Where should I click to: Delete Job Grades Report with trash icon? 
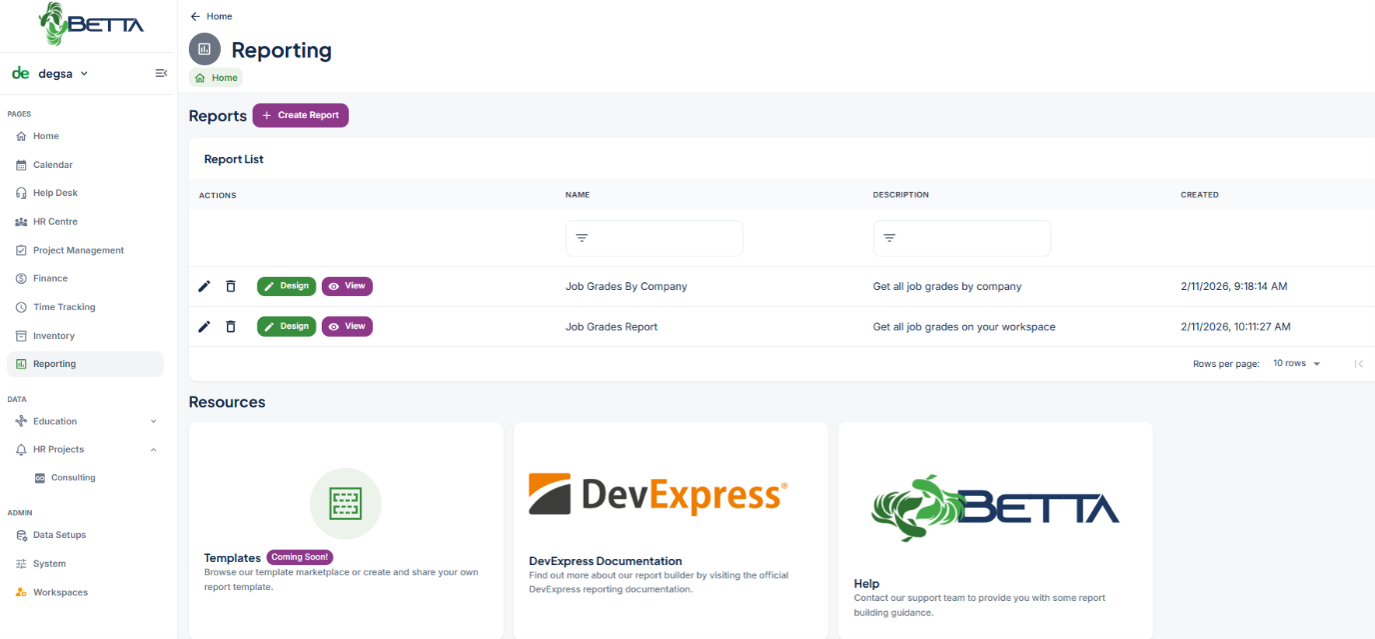tap(231, 326)
